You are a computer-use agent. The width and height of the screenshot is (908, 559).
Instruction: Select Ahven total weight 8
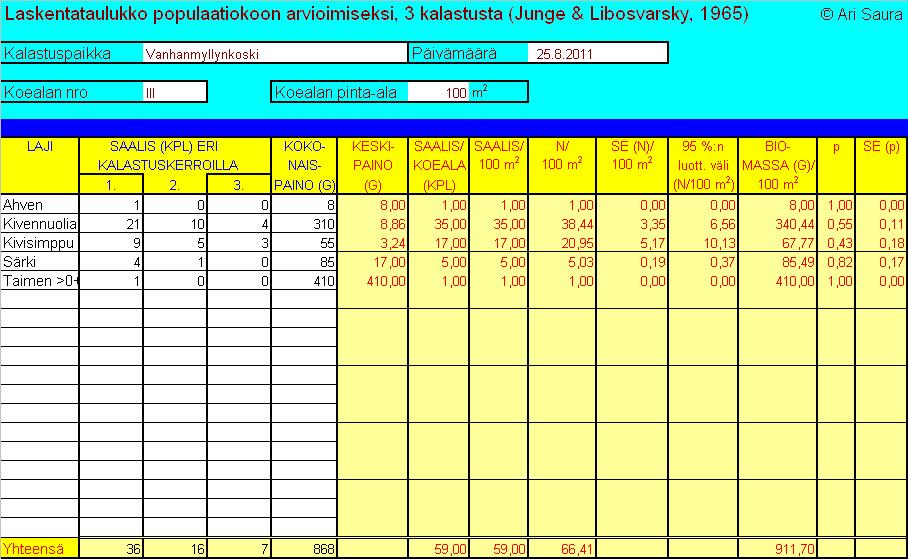tap(304, 204)
